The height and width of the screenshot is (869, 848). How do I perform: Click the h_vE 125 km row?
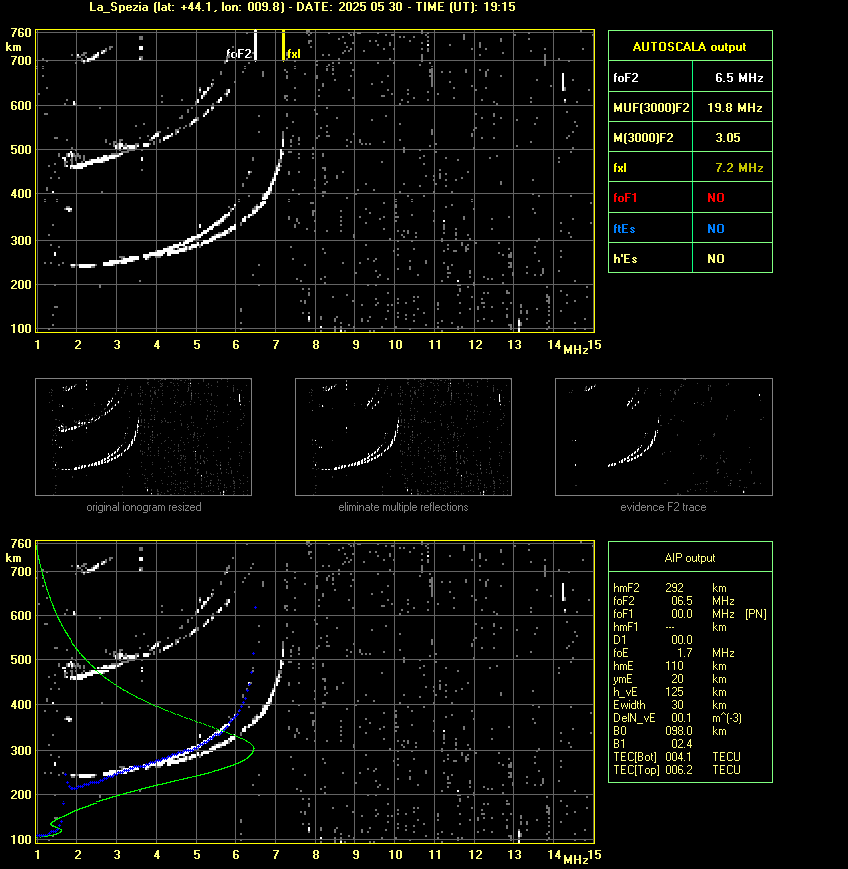pyautogui.click(x=670, y=692)
